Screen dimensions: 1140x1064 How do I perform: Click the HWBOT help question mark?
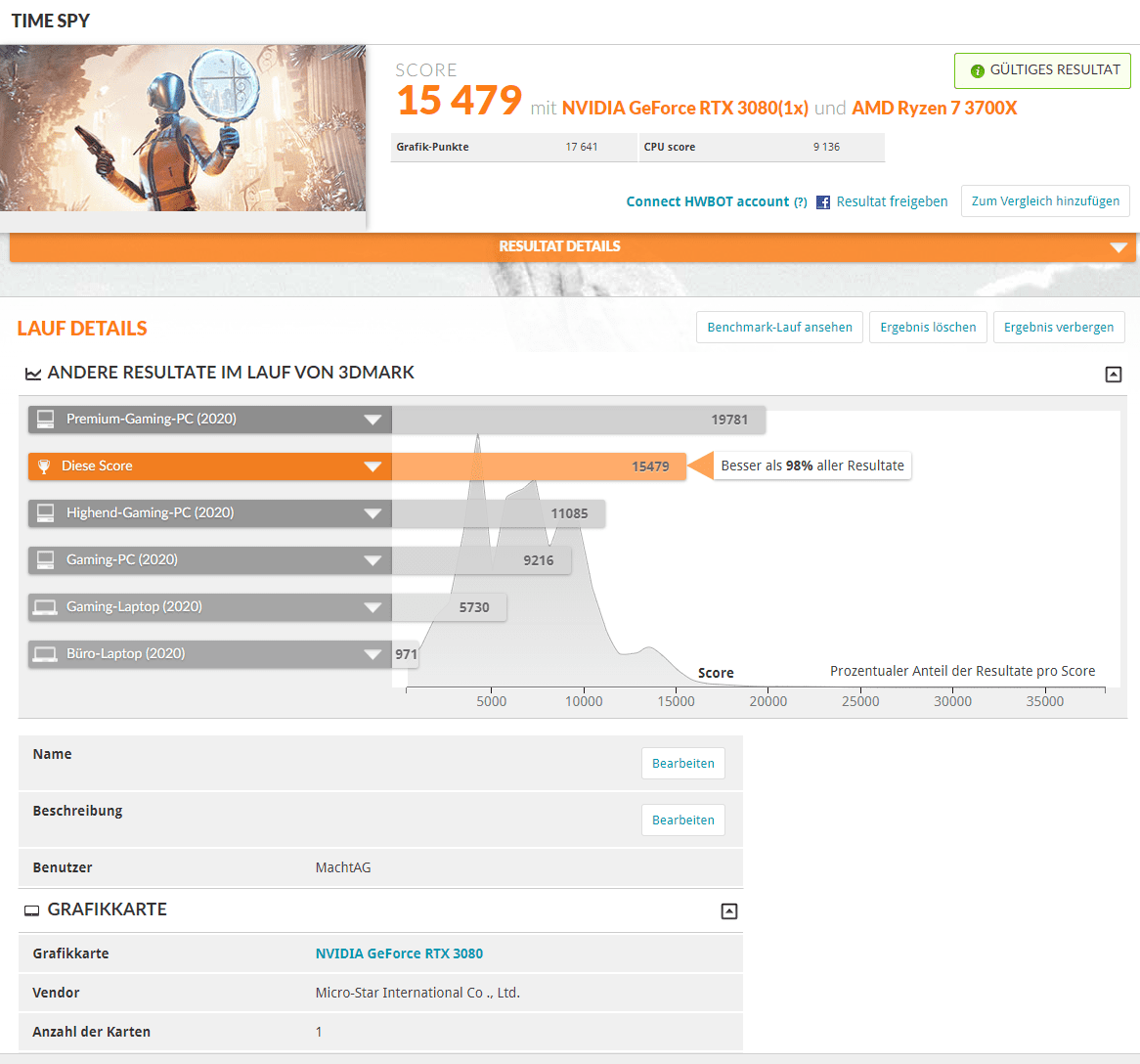click(801, 202)
